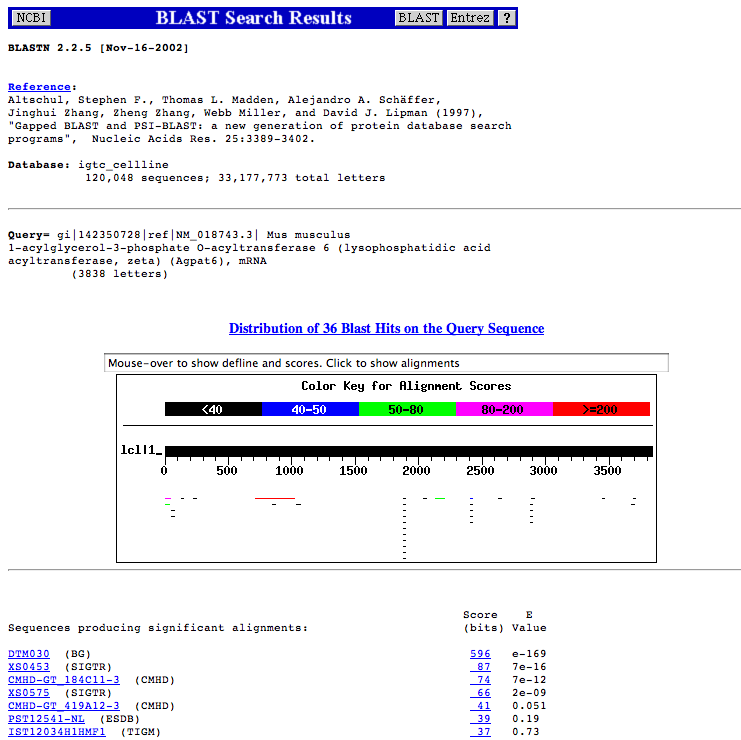Click the magenta 80-200 color key segment

pos(504,409)
